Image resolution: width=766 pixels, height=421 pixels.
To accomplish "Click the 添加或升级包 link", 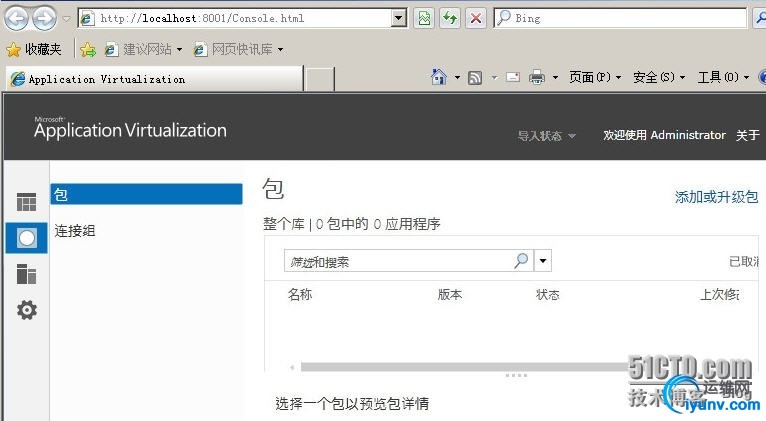I will (717, 197).
